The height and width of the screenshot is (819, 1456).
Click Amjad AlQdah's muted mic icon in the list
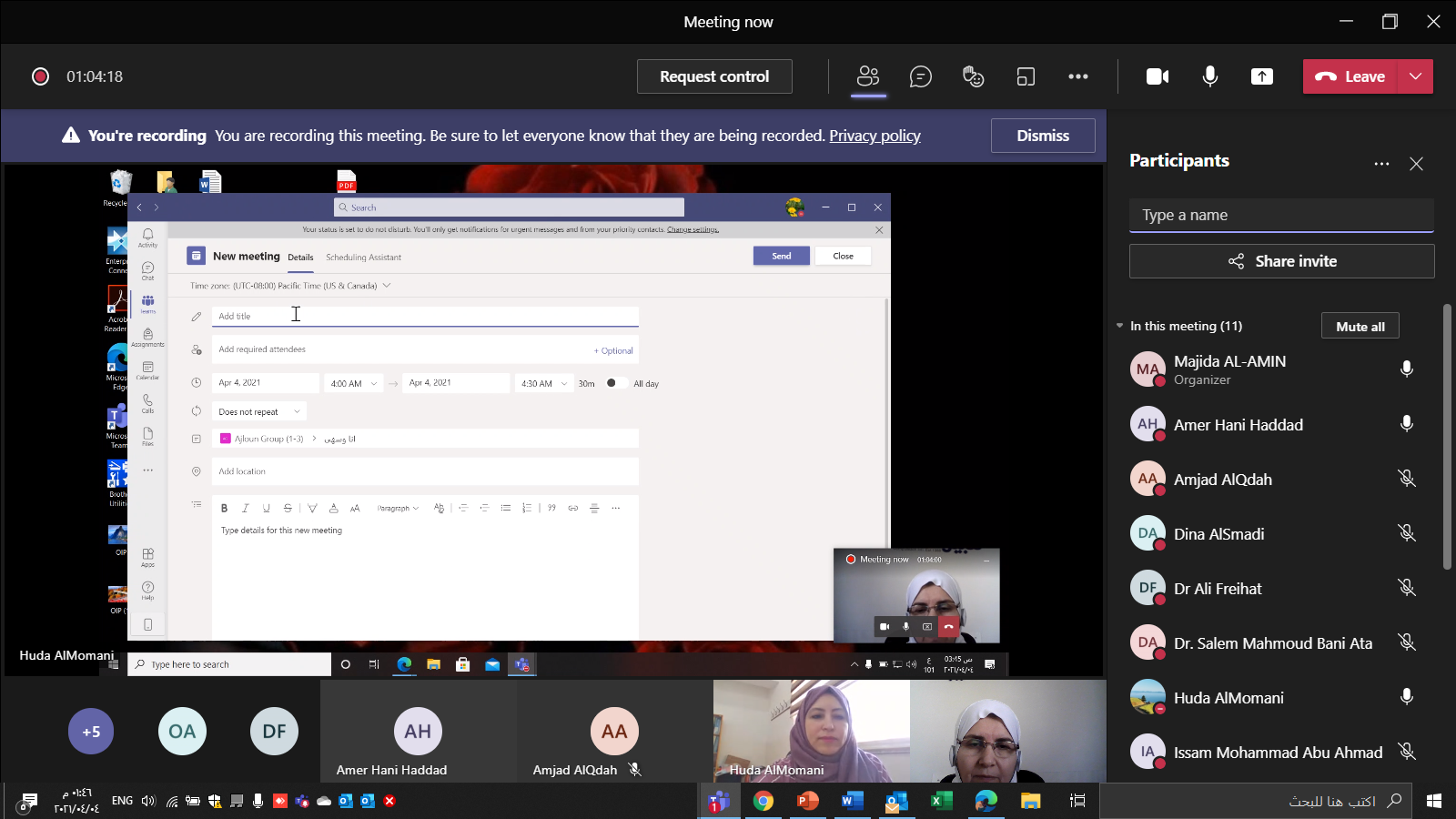point(1407,478)
